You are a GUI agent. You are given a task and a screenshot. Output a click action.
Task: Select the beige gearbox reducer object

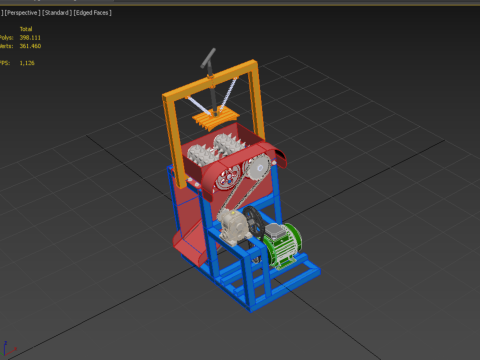point(233,227)
